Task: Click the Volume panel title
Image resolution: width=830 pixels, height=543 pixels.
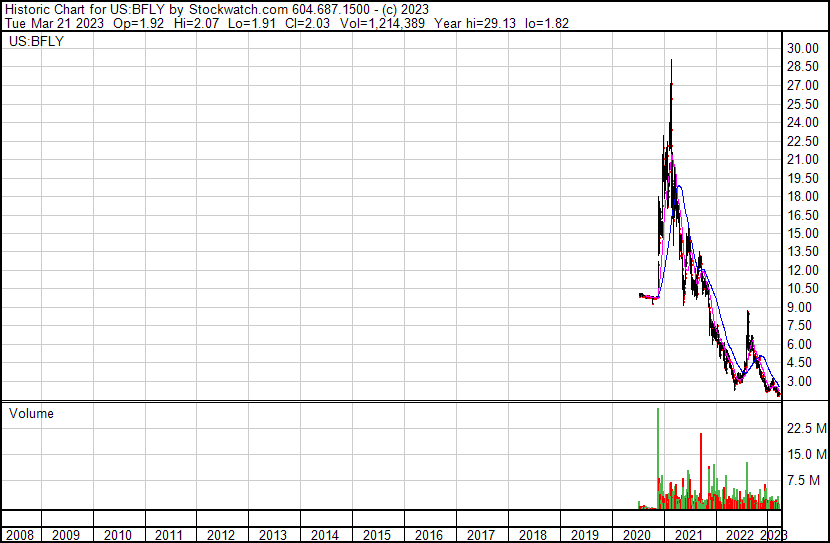Action: (x=31, y=414)
